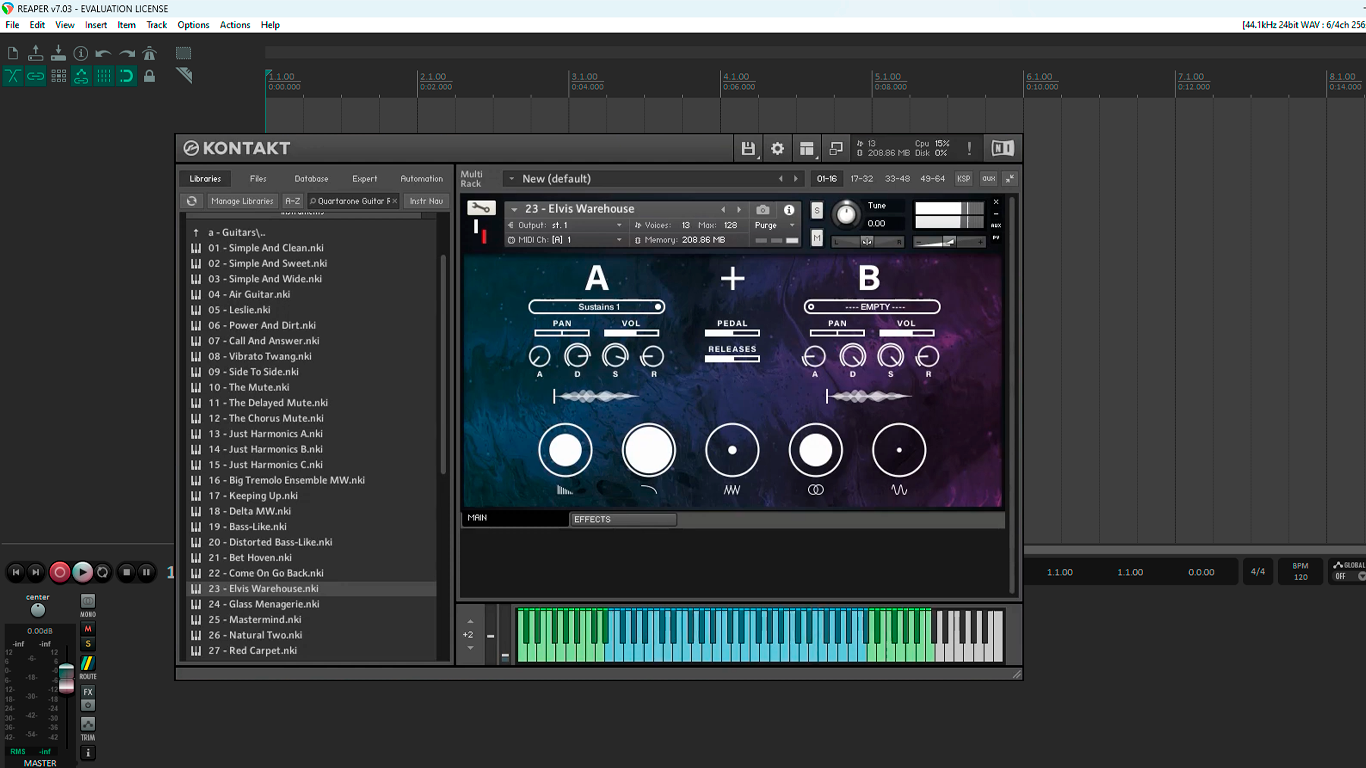The image size is (1366, 768).
Task: Click the Play button in transport
Action: (82, 572)
